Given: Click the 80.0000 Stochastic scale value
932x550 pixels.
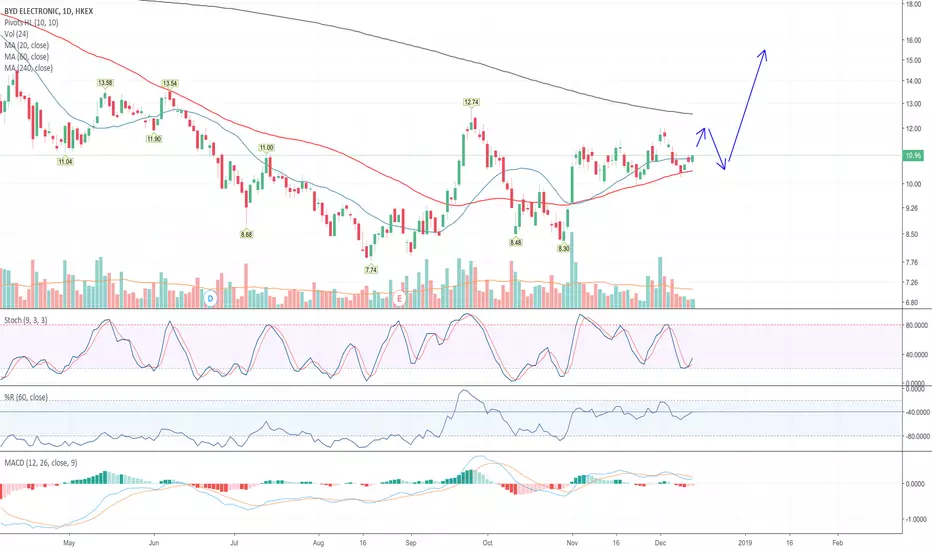Looking at the screenshot, I should 916,325.
